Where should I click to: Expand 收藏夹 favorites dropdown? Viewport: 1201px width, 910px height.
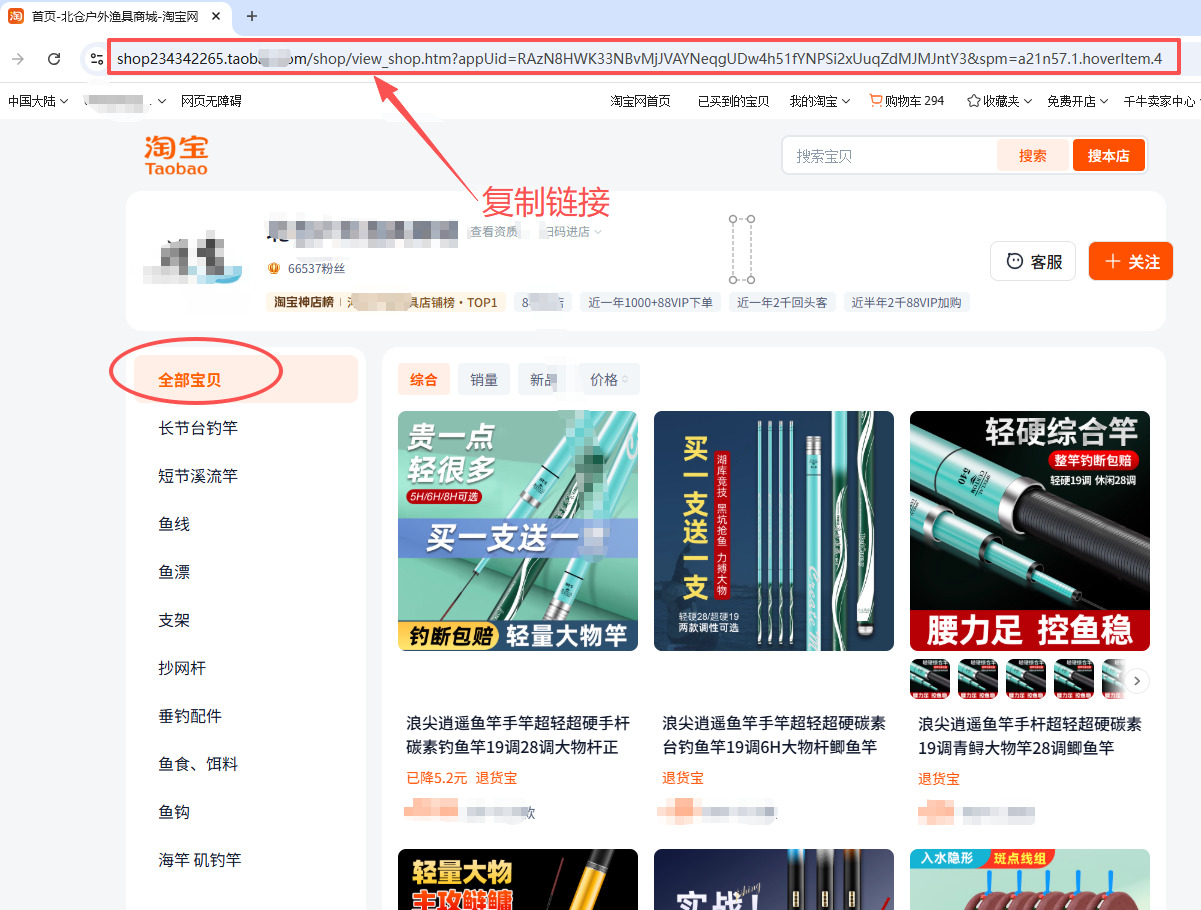coord(998,101)
